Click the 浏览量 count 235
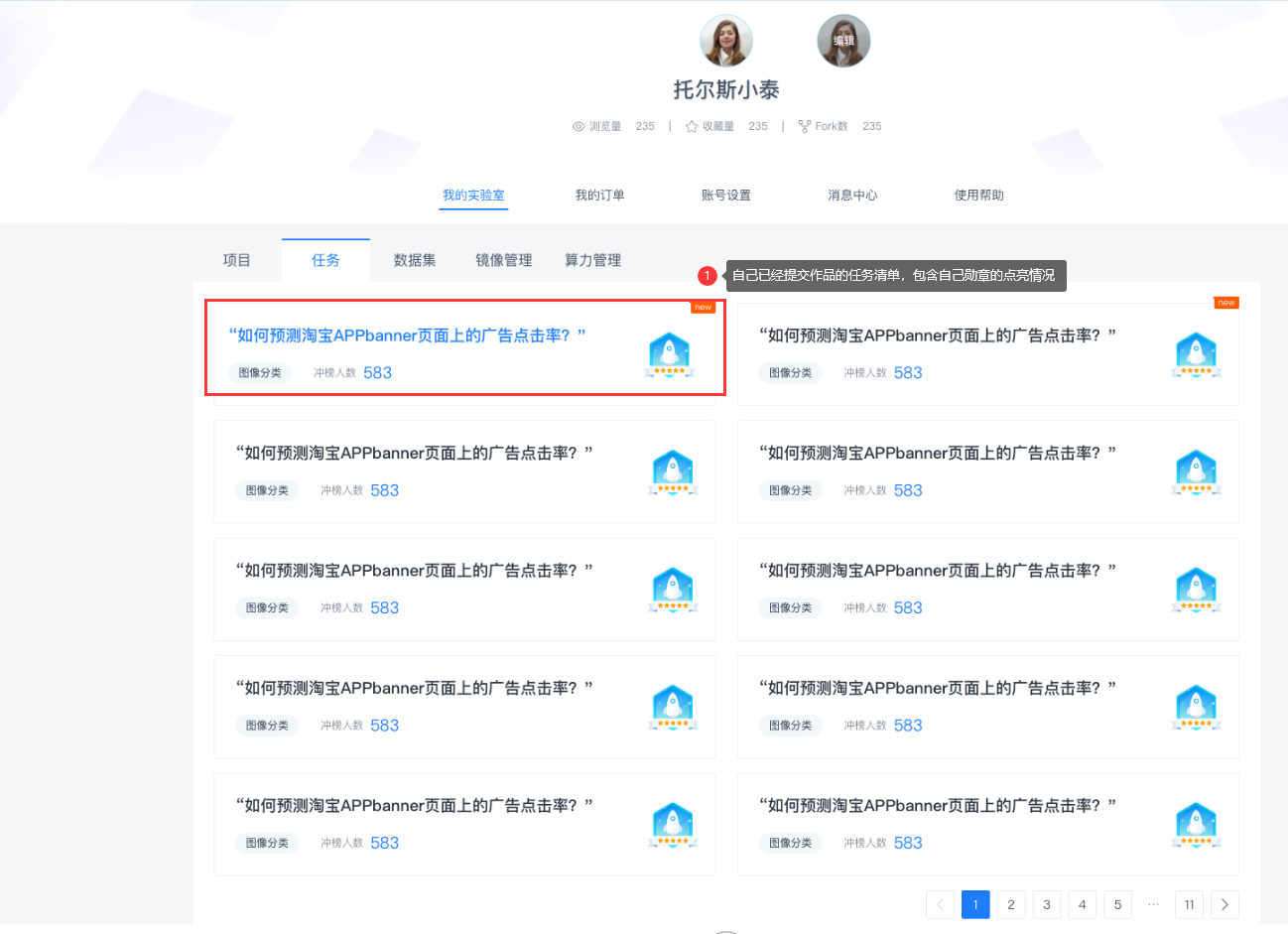The height and width of the screenshot is (934, 1288). (x=645, y=126)
